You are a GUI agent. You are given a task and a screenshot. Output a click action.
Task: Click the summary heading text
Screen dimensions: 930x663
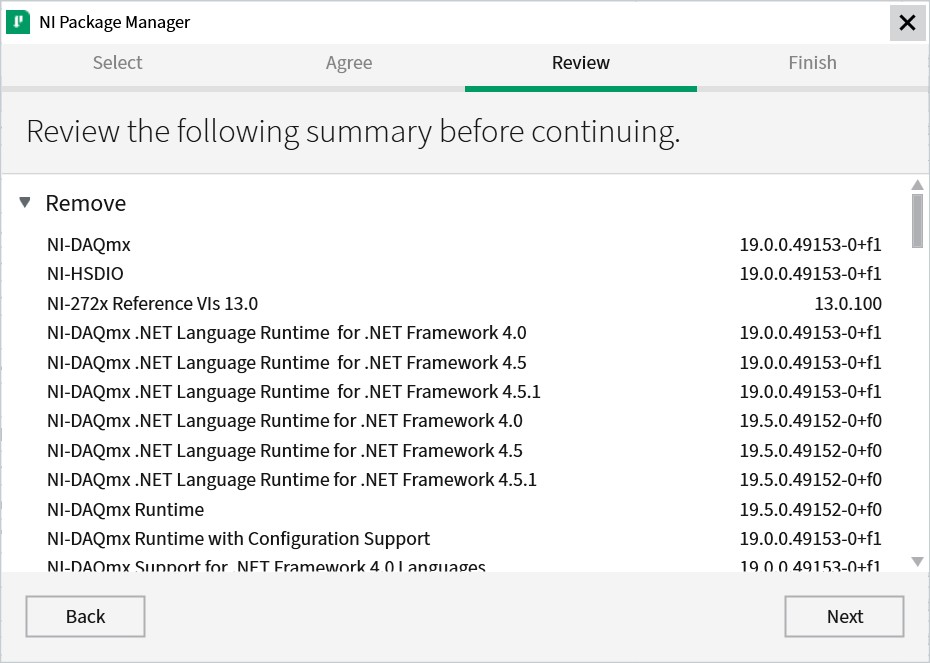click(353, 132)
